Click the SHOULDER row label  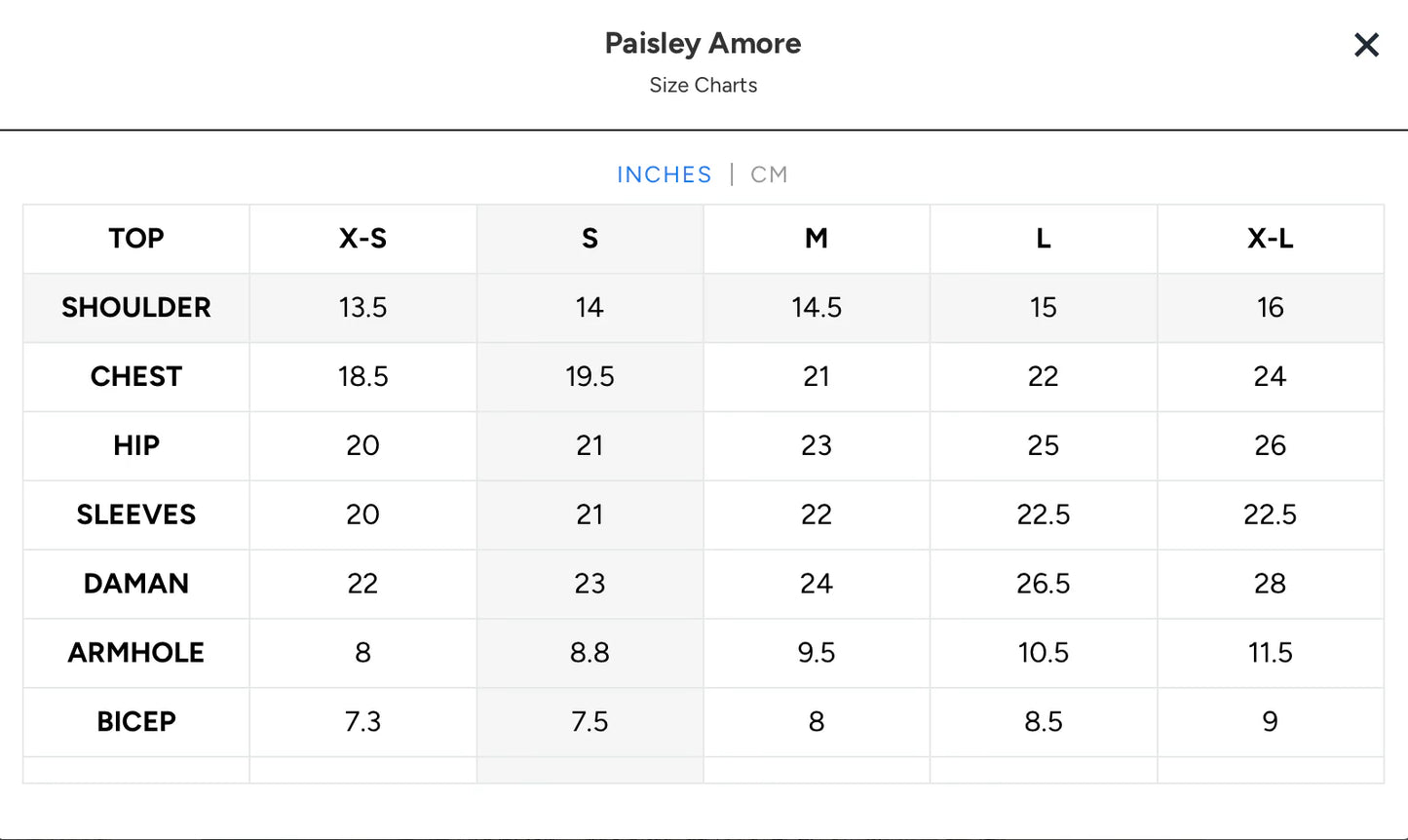pos(136,308)
